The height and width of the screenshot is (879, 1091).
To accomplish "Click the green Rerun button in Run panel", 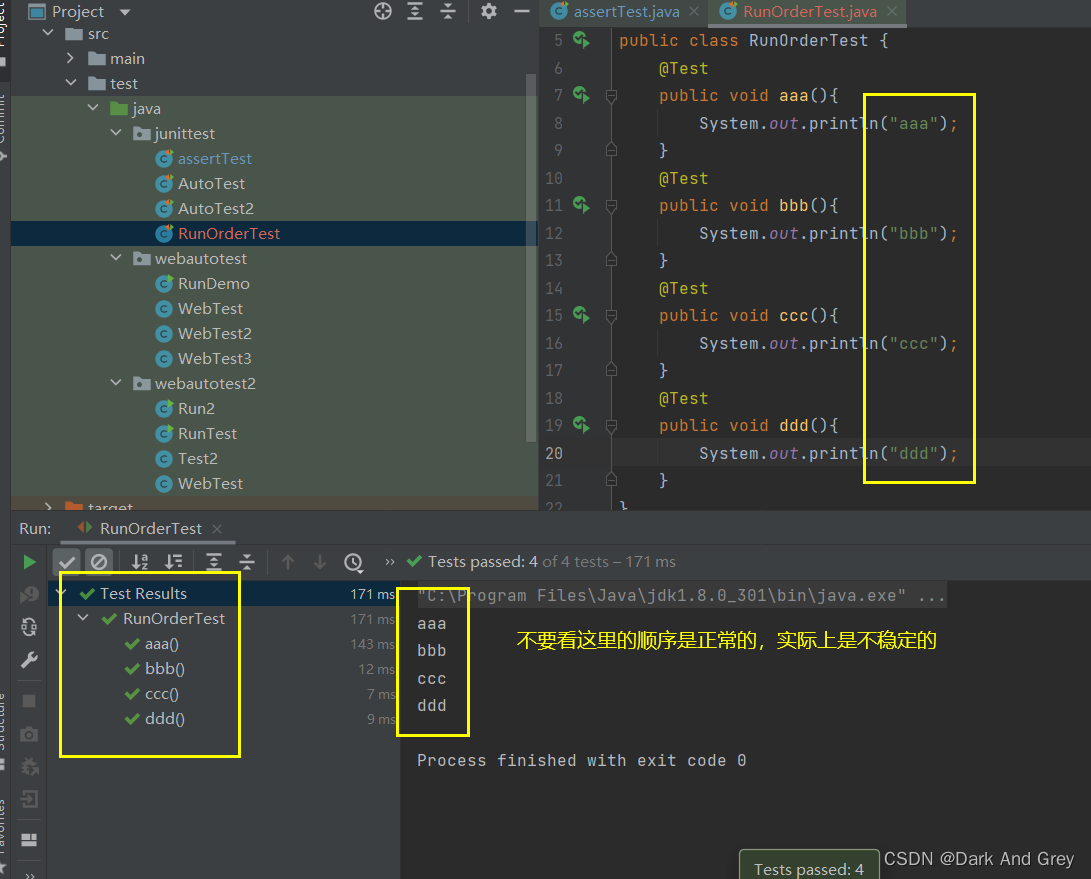I will (29, 562).
